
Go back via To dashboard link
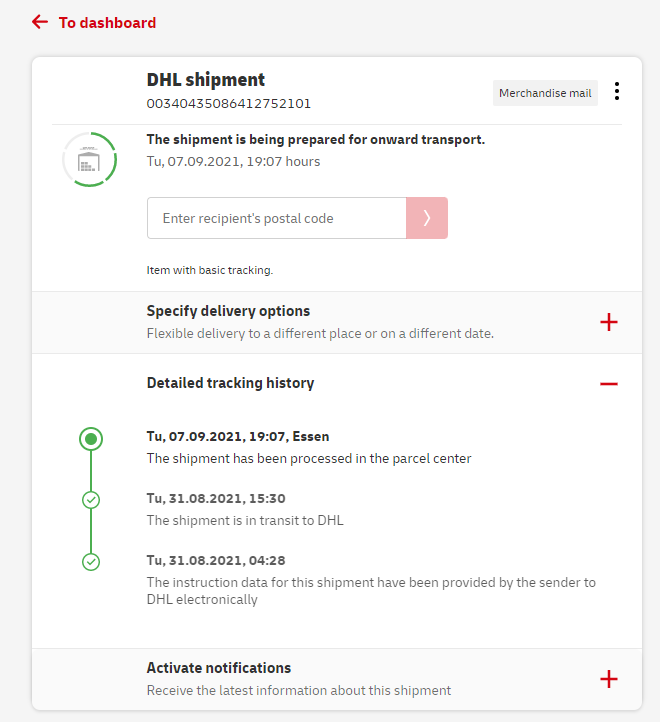click(x=107, y=22)
